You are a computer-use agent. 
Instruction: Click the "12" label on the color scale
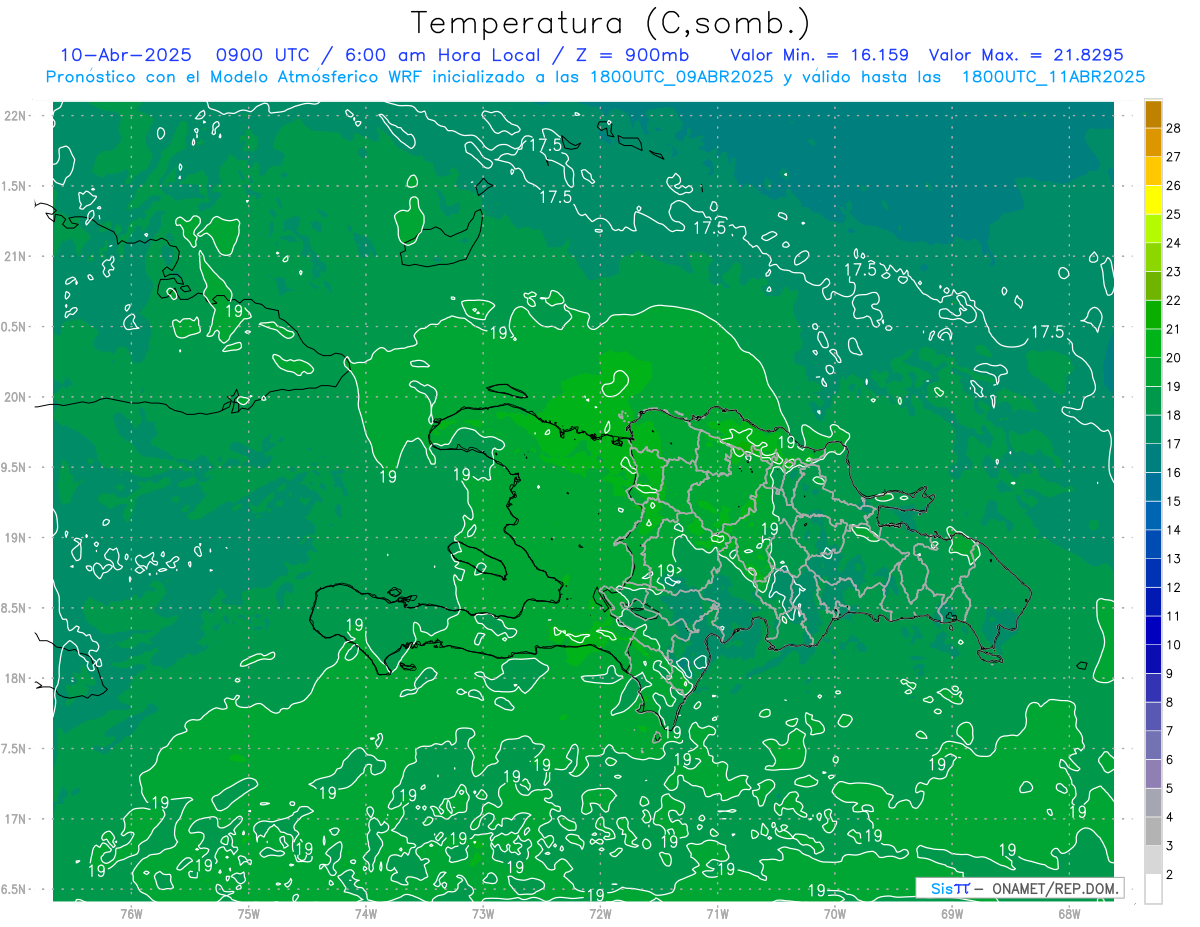[x=1174, y=587]
